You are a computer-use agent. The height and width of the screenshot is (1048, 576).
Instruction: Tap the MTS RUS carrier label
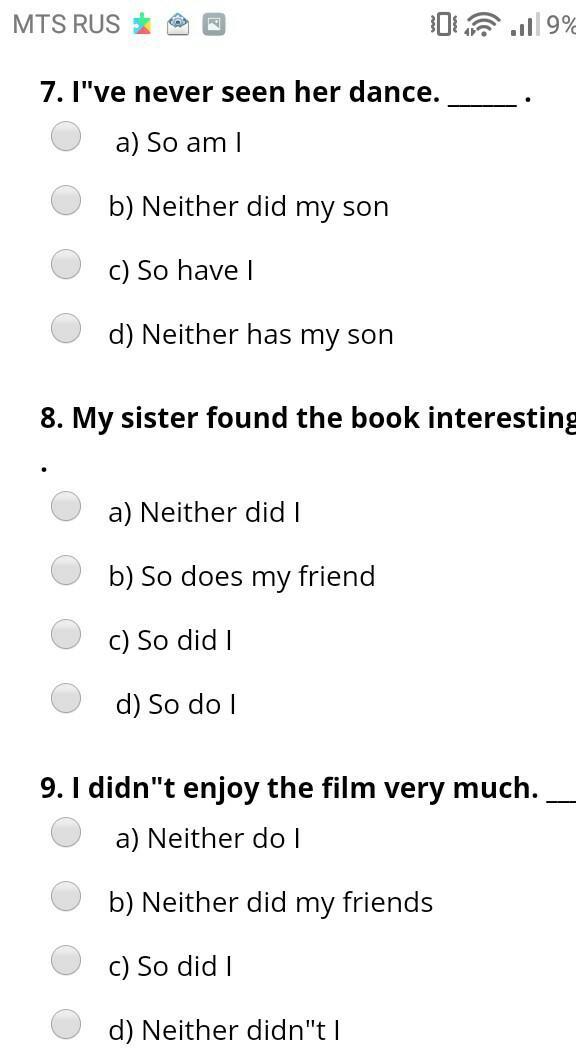point(67,25)
